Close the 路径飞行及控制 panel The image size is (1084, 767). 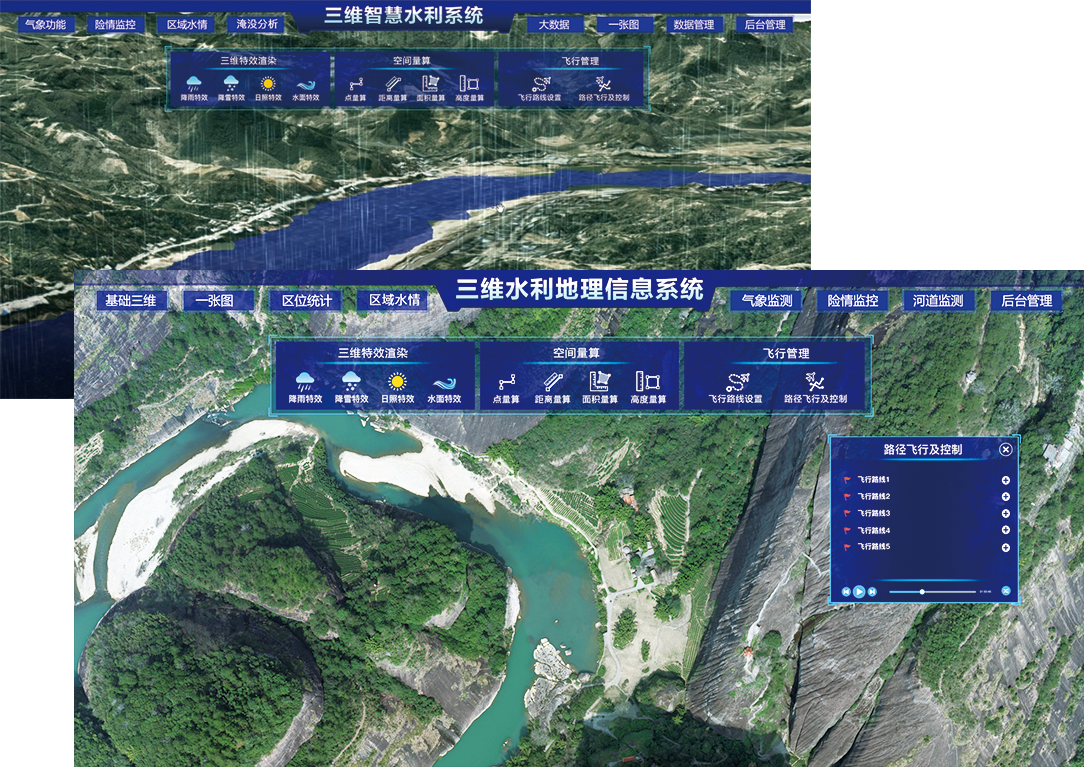pos(1006,450)
